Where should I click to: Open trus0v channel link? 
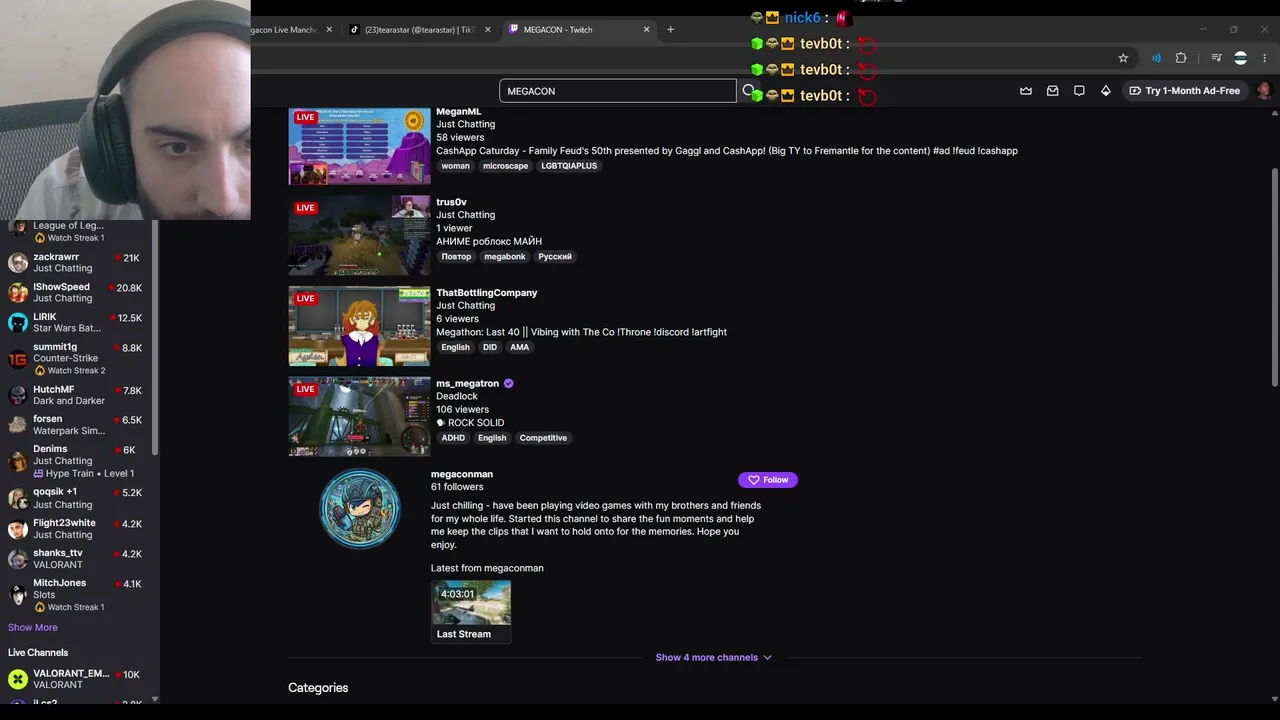(x=451, y=202)
